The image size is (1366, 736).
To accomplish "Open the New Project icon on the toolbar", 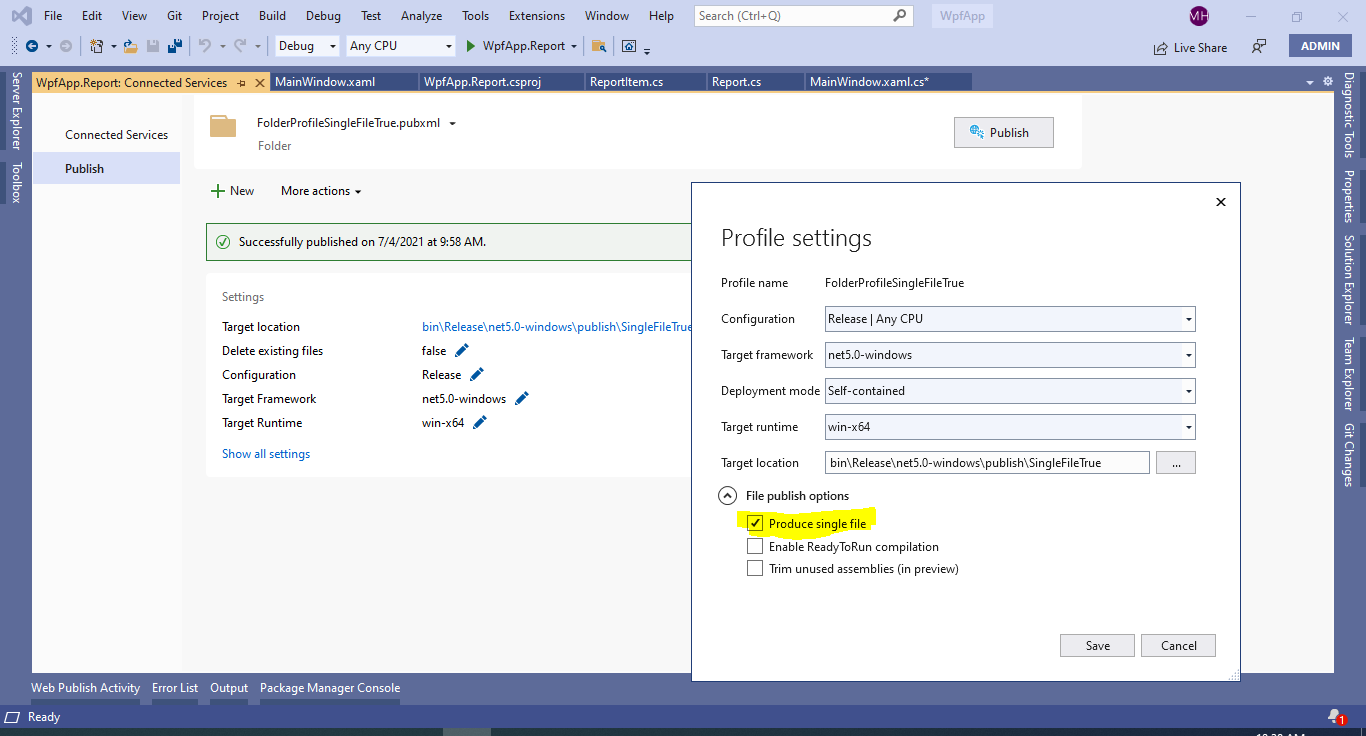I will [95, 45].
